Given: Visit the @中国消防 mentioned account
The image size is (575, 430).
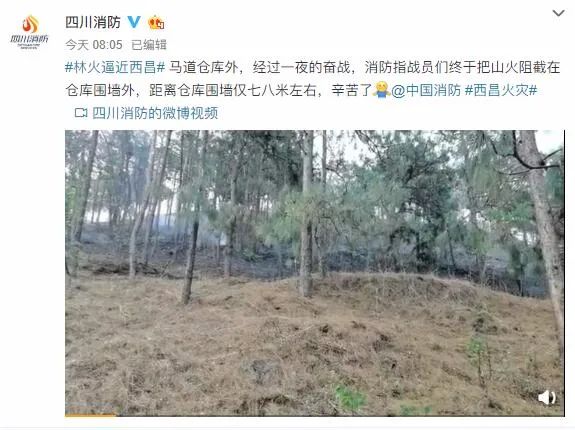Looking at the screenshot, I should click(x=426, y=90).
